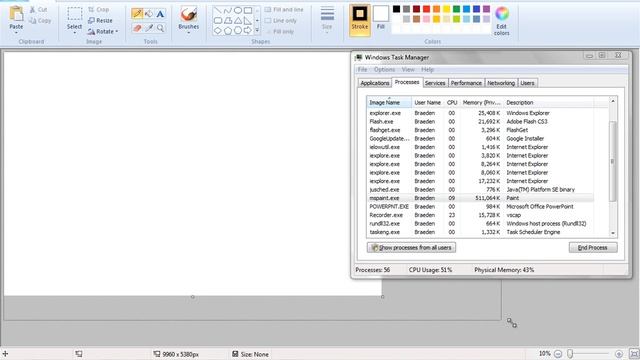Switch to the Users tab

click(527, 83)
